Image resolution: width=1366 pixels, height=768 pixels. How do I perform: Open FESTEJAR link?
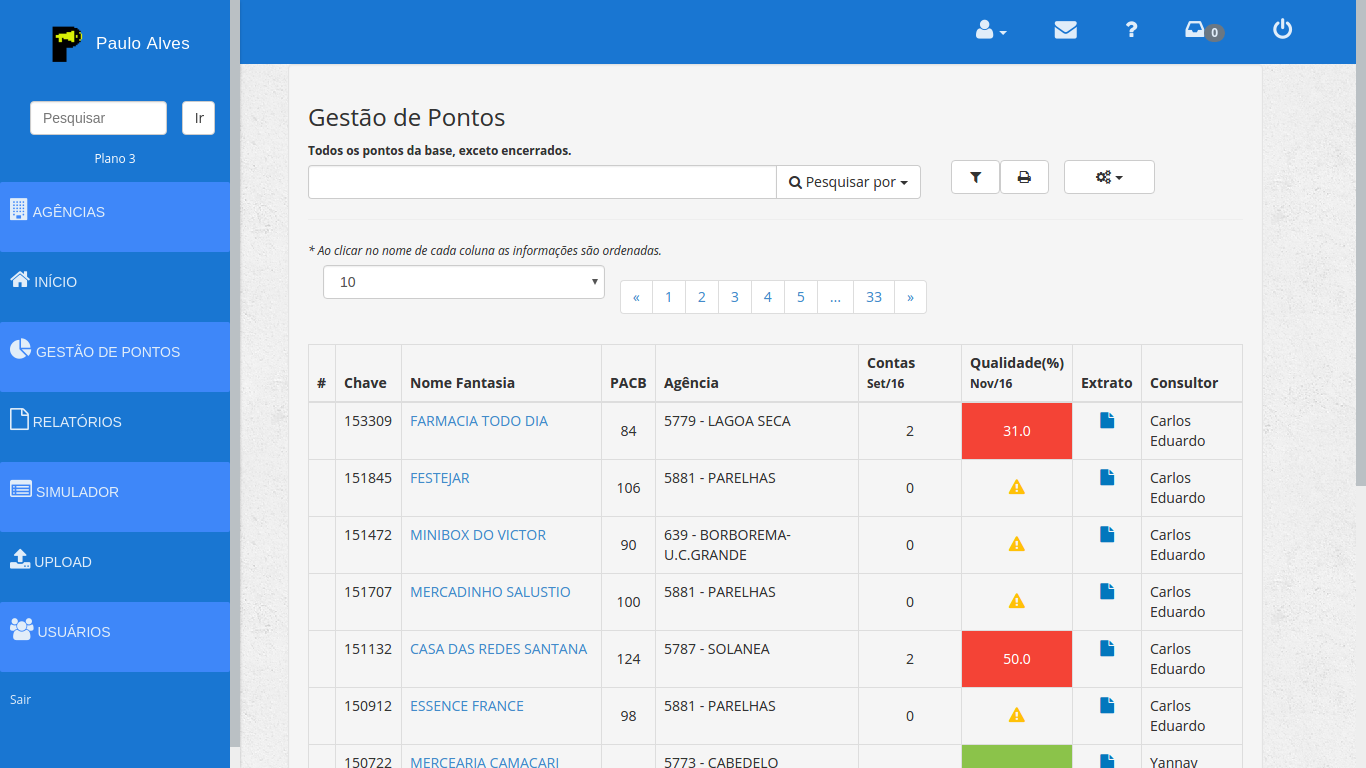(x=440, y=478)
